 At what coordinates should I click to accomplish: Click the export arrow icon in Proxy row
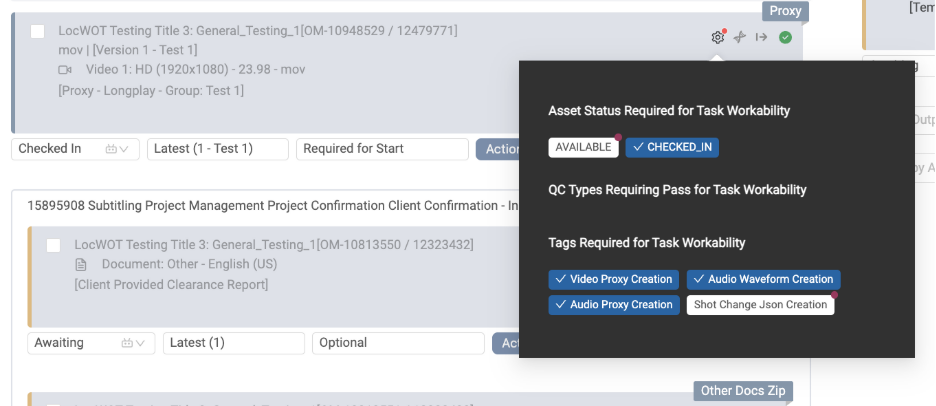(x=761, y=38)
